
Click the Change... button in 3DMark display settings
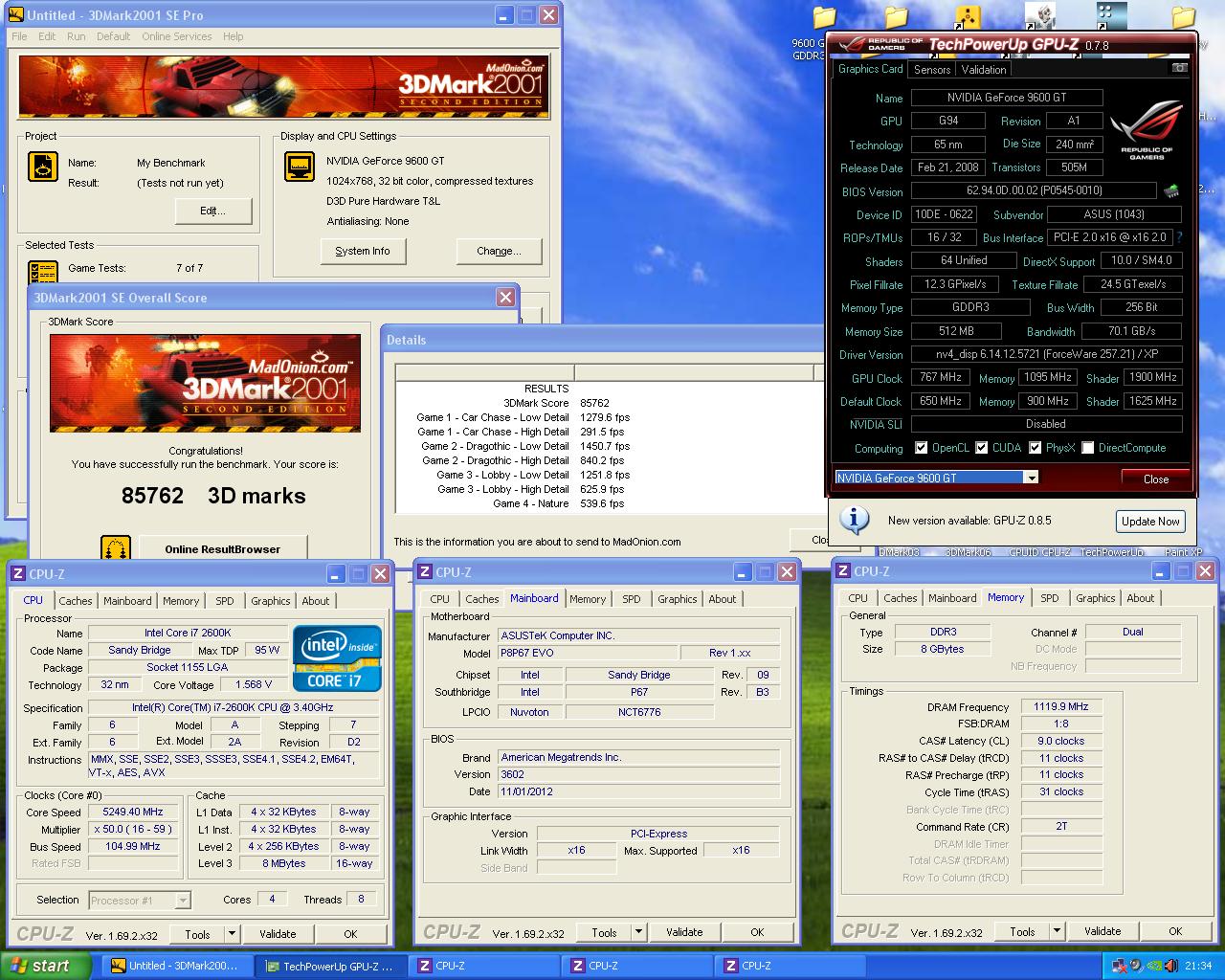point(499,251)
